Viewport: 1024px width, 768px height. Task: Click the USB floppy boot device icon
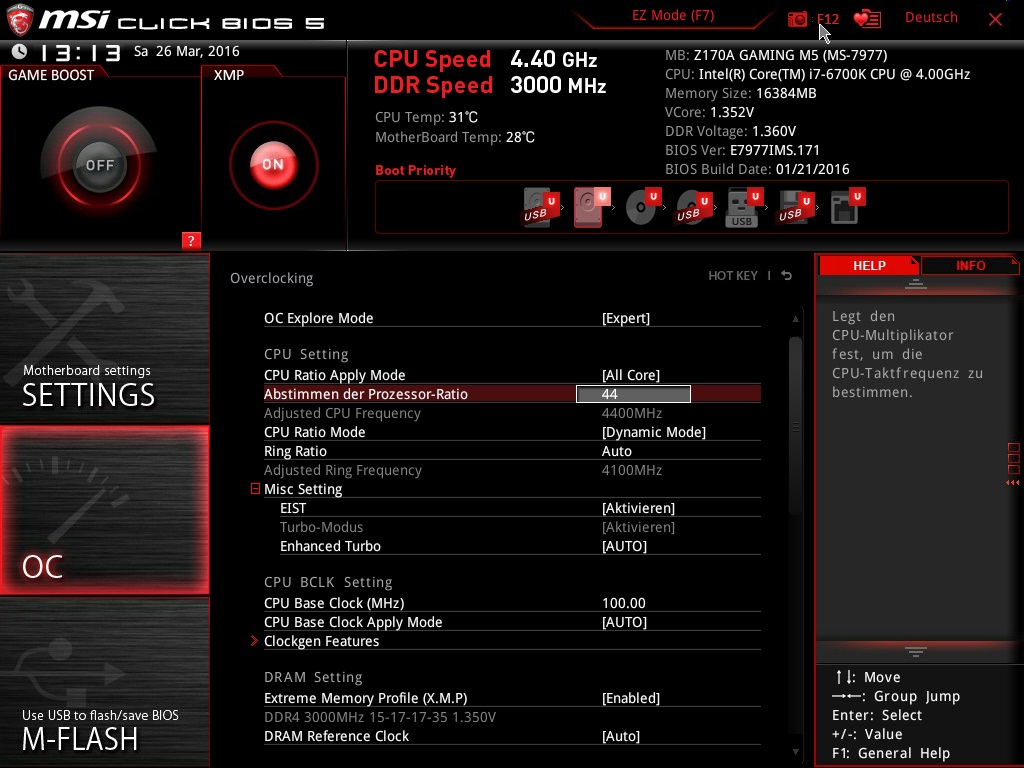(x=795, y=206)
